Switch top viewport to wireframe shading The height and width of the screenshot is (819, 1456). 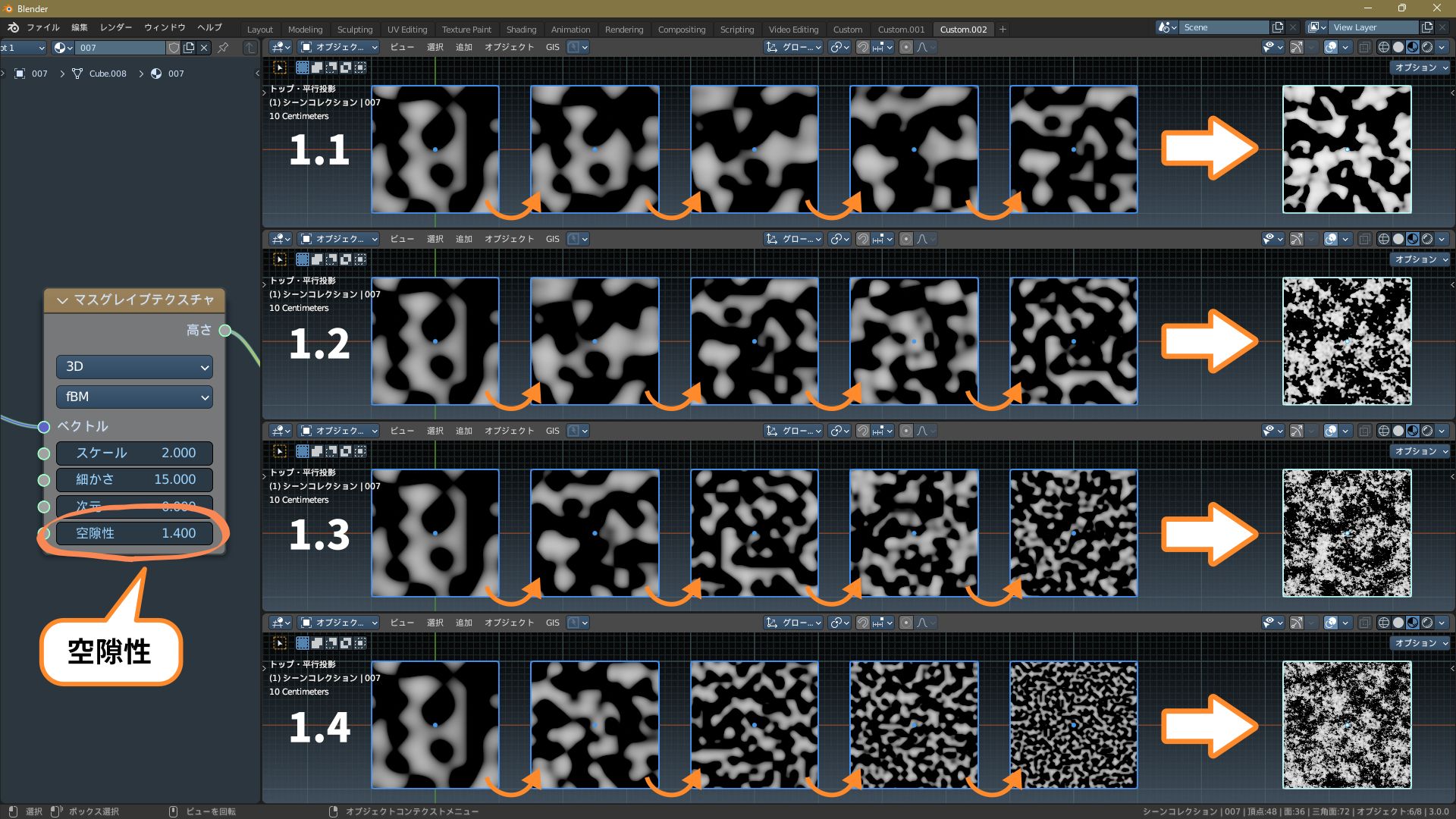coord(1384,47)
